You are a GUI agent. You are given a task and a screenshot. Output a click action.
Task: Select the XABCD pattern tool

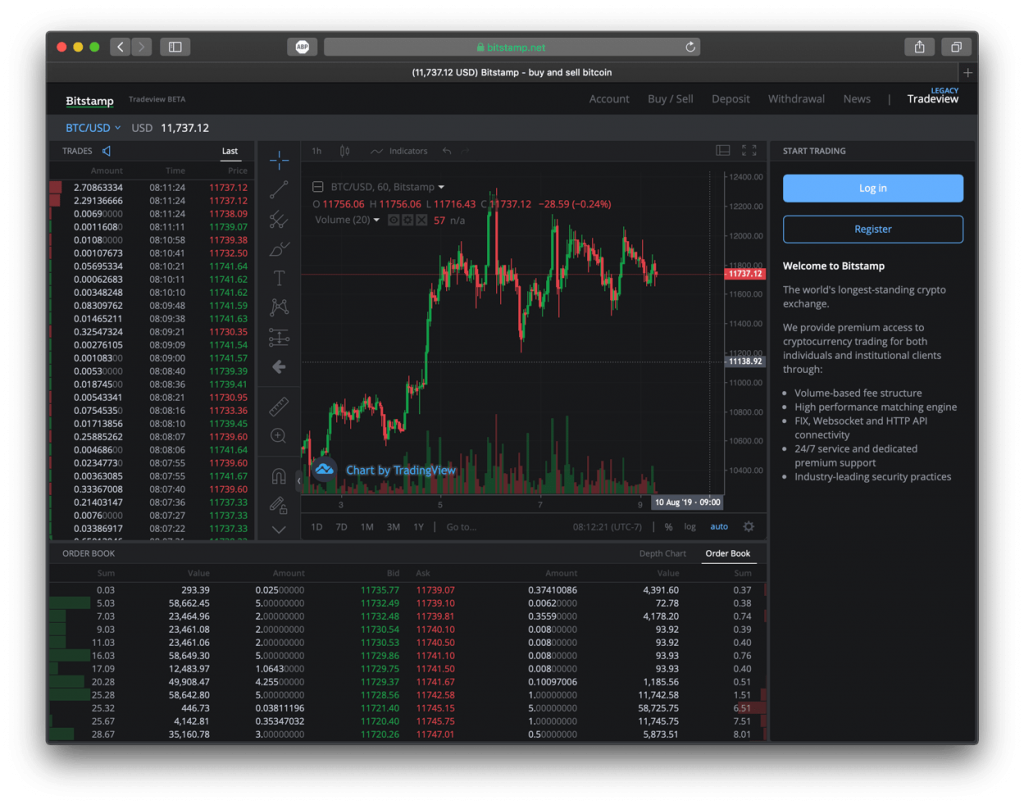point(279,308)
